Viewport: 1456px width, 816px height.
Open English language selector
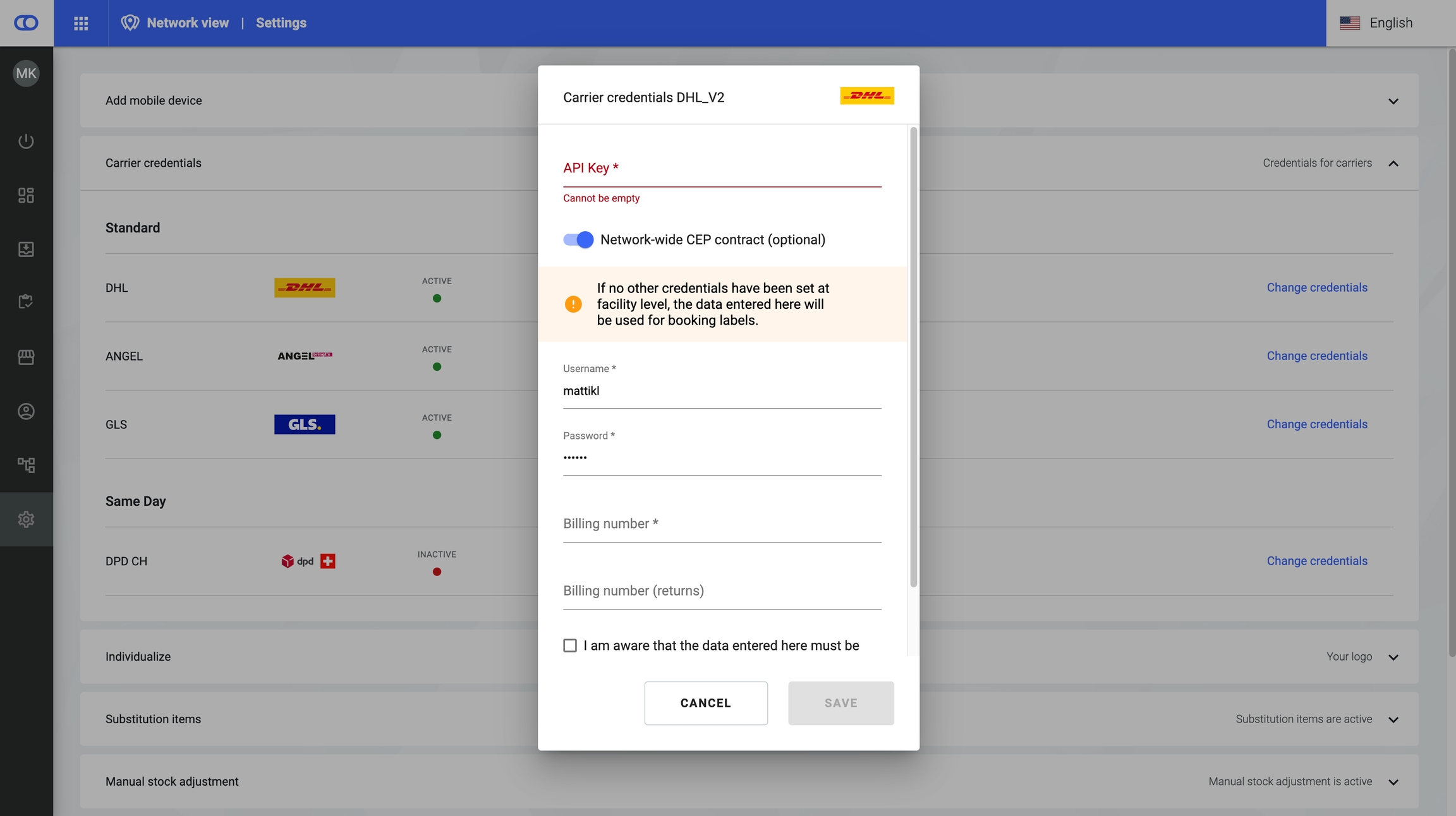1390,23
